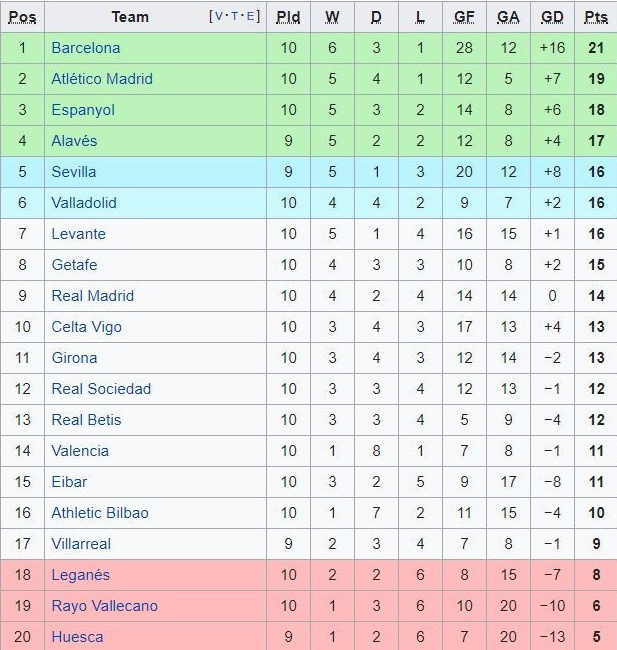The image size is (617, 650).
Task: Open the Sevilla team link
Action: pyautogui.click(x=73, y=172)
